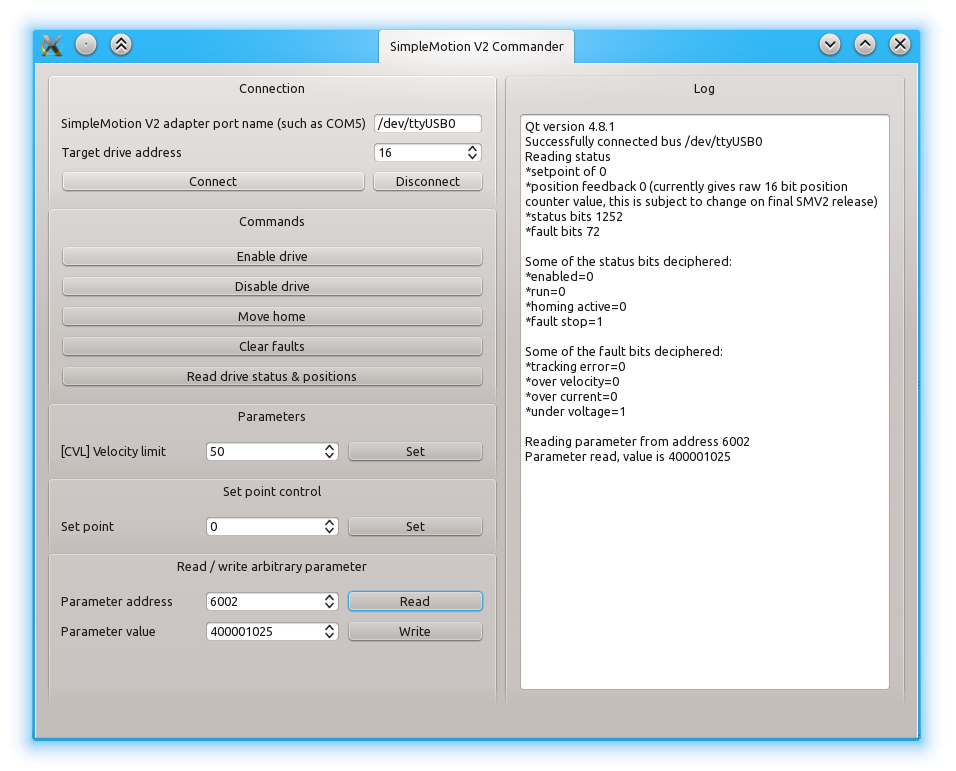Screen dimensions: 956x771
Task: Click Move home button
Action: (x=272, y=316)
